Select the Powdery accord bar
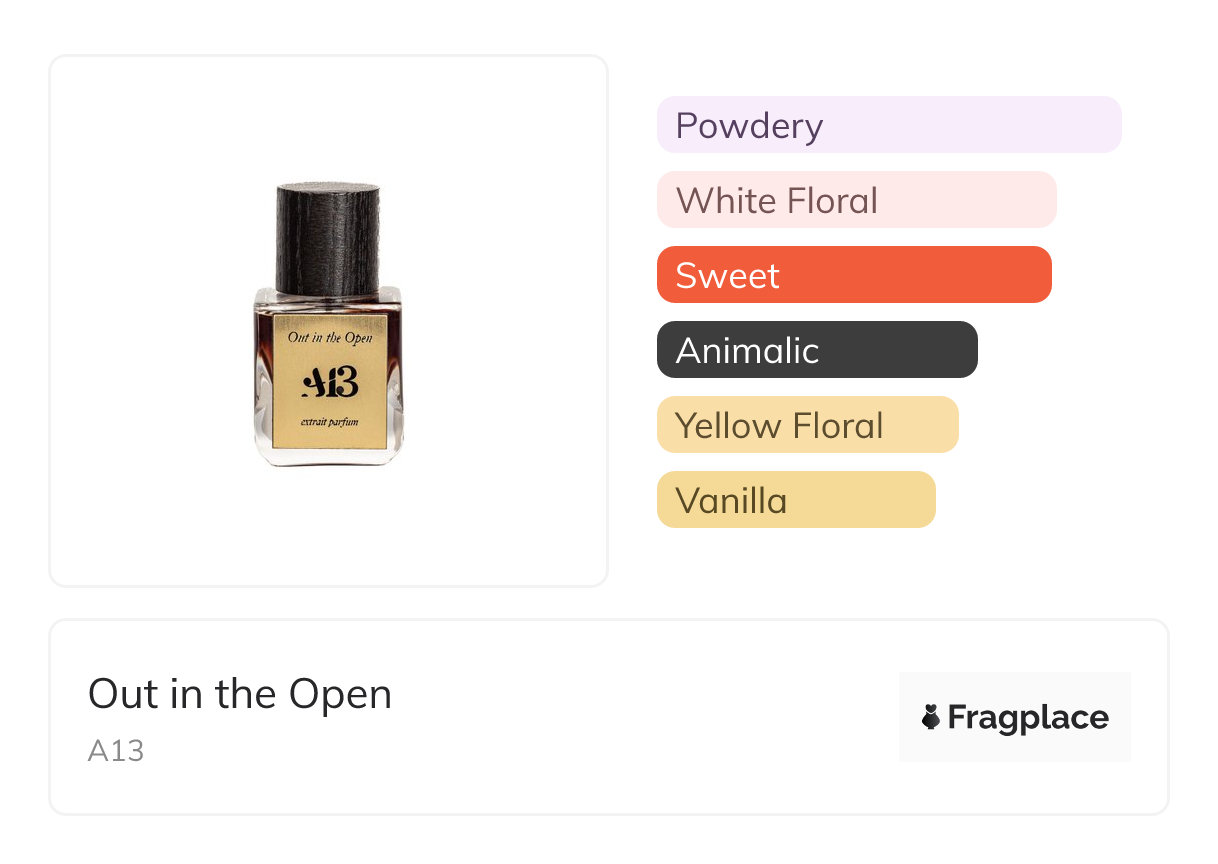Image resolution: width=1218 pixels, height=864 pixels. [x=888, y=125]
